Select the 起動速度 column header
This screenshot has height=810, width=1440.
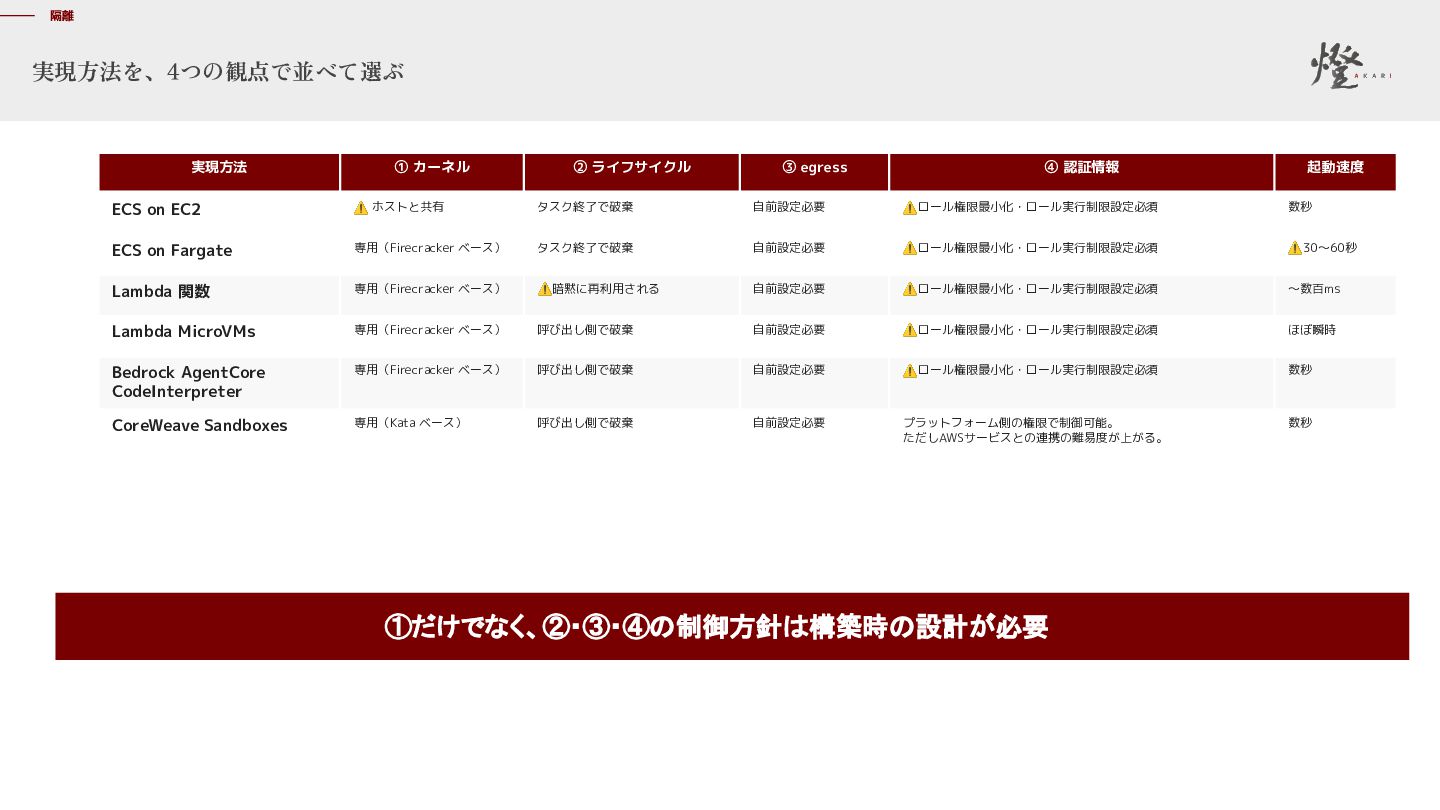point(1335,172)
